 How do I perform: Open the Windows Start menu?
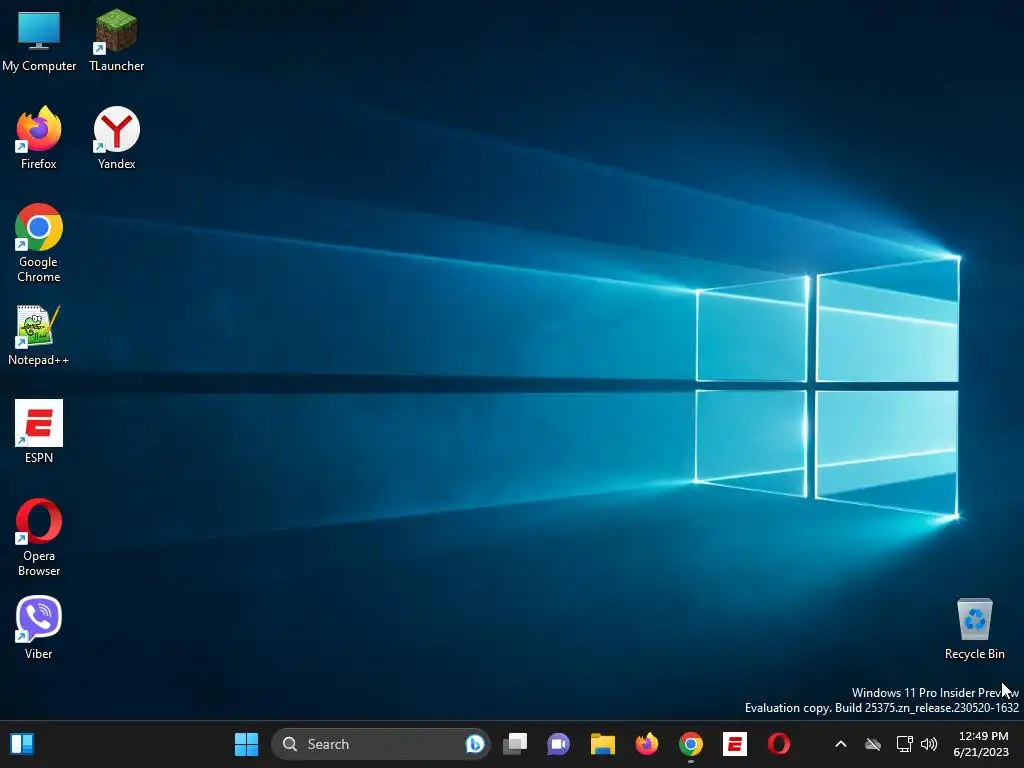click(x=246, y=744)
